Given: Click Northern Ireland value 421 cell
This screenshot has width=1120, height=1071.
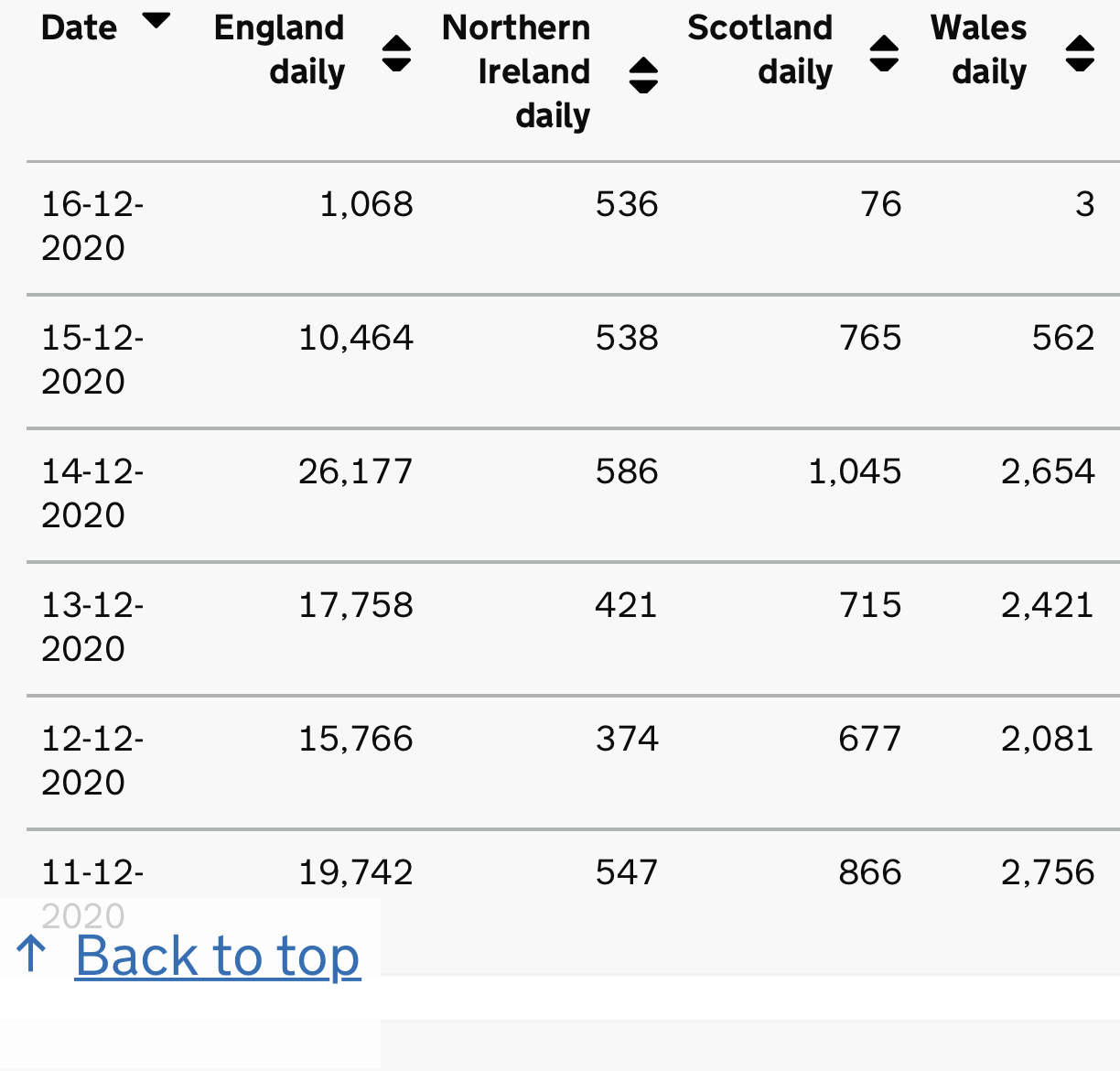Looking at the screenshot, I should click(627, 605).
